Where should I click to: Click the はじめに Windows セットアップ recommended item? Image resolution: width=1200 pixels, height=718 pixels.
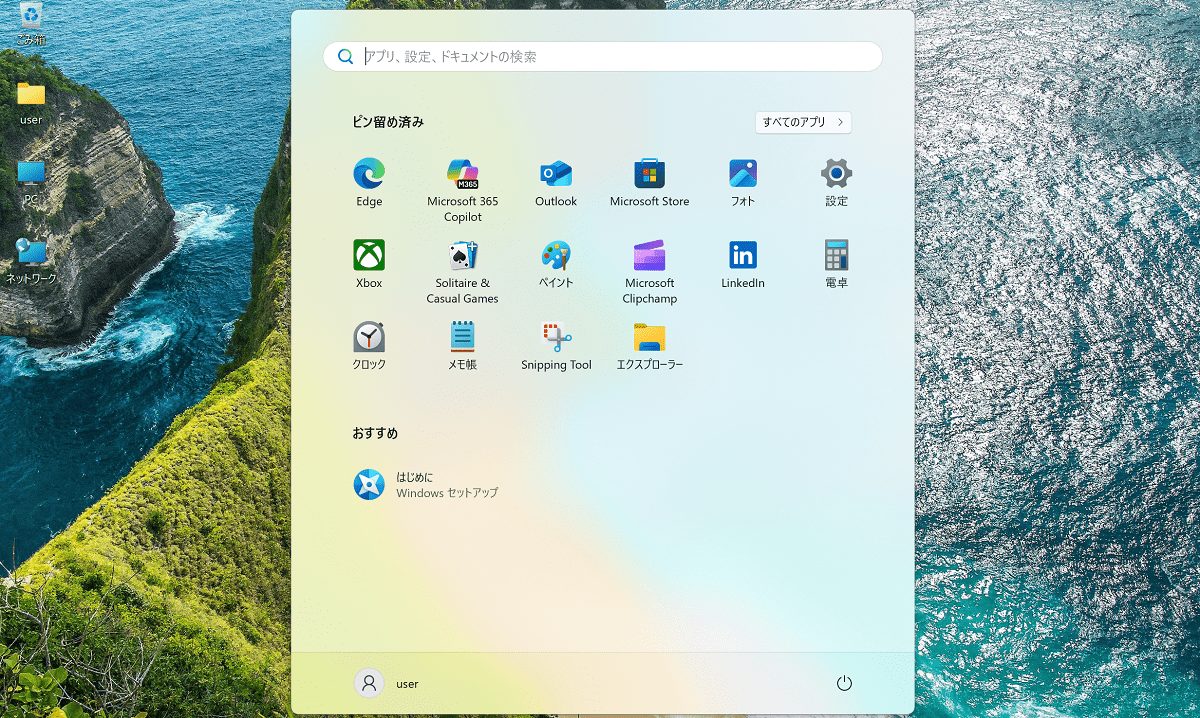(x=426, y=485)
